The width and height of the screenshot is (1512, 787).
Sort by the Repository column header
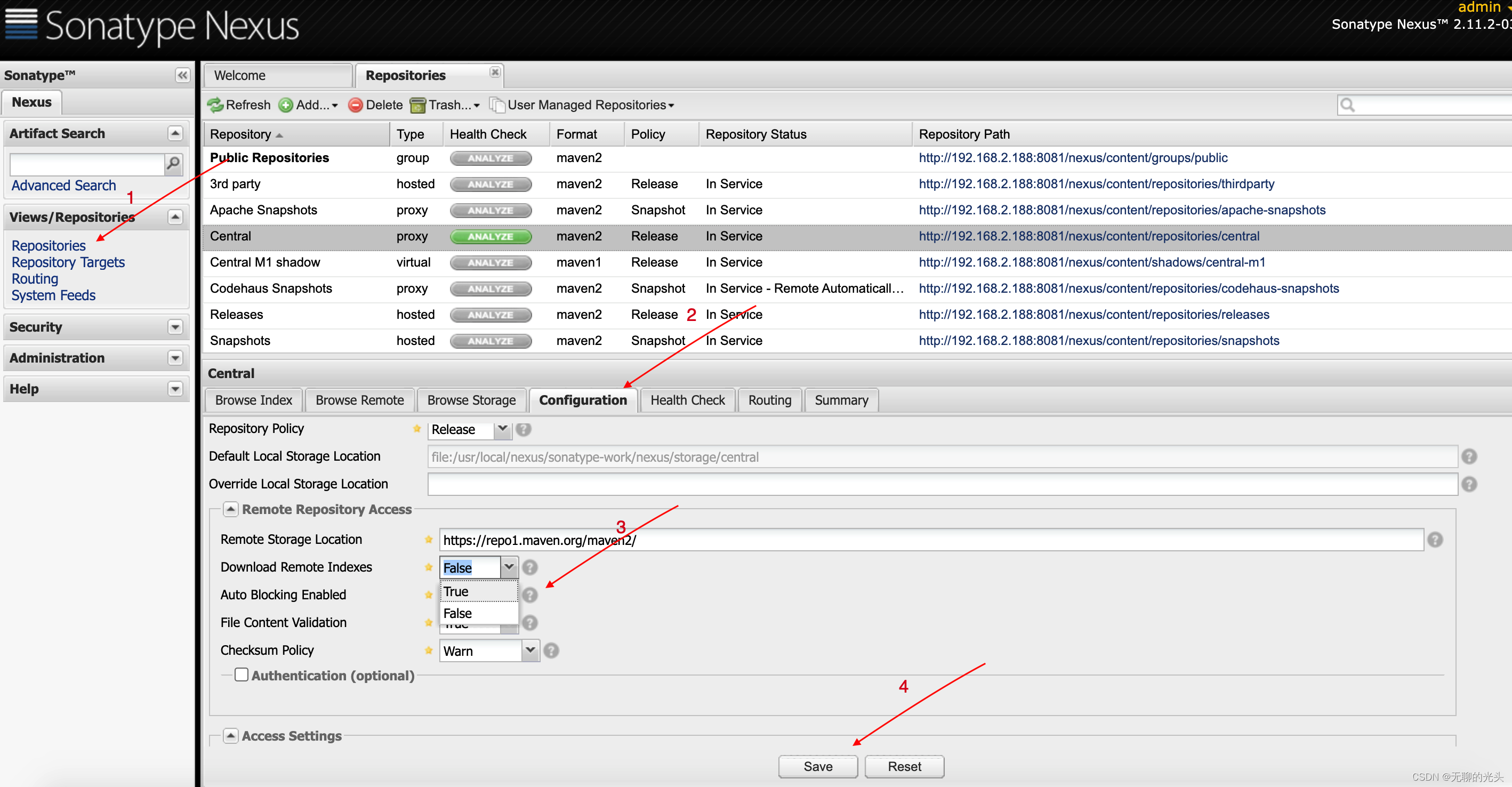[x=296, y=134]
